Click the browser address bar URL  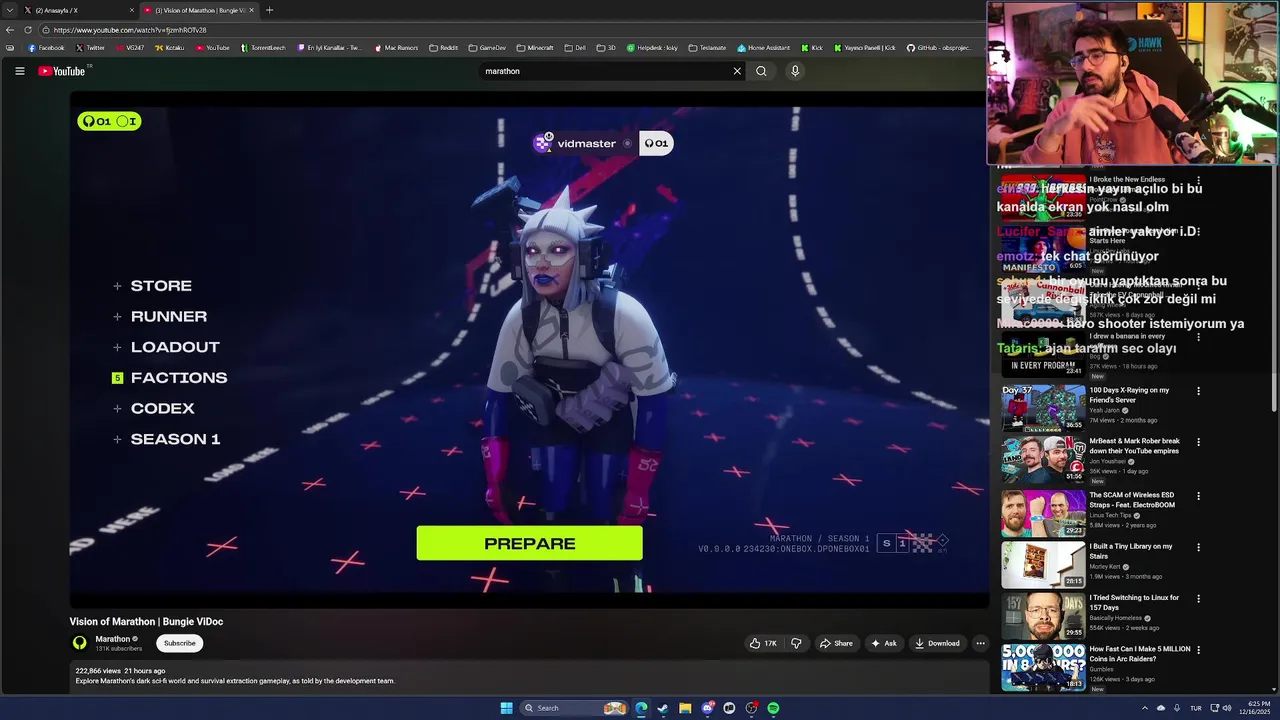click(130, 30)
